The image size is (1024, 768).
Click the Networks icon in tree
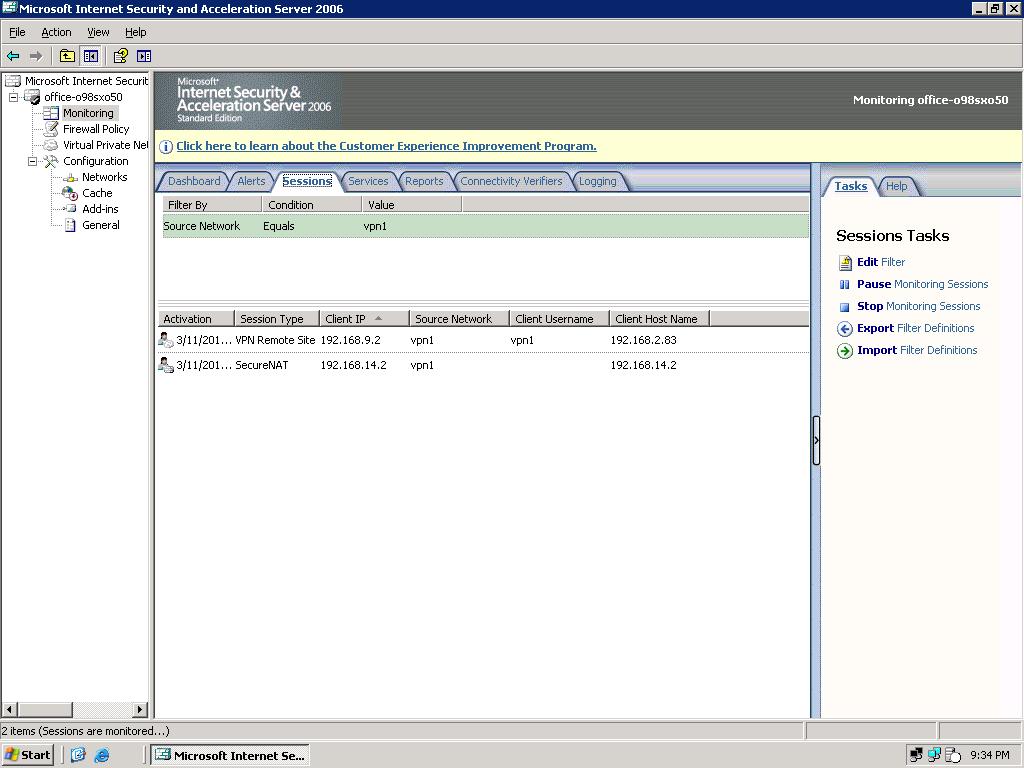click(x=70, y=177)
